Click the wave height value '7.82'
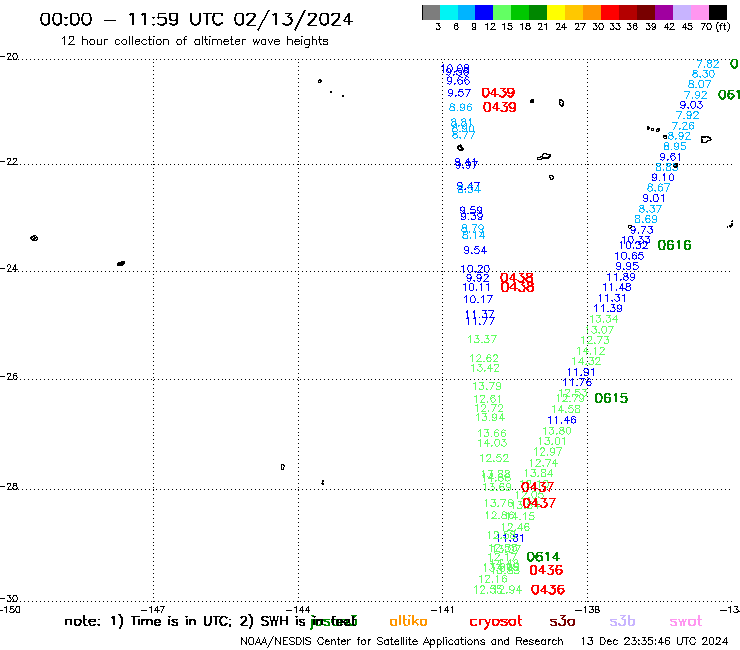This screenshot has height=650, width=740. [708, 64]
